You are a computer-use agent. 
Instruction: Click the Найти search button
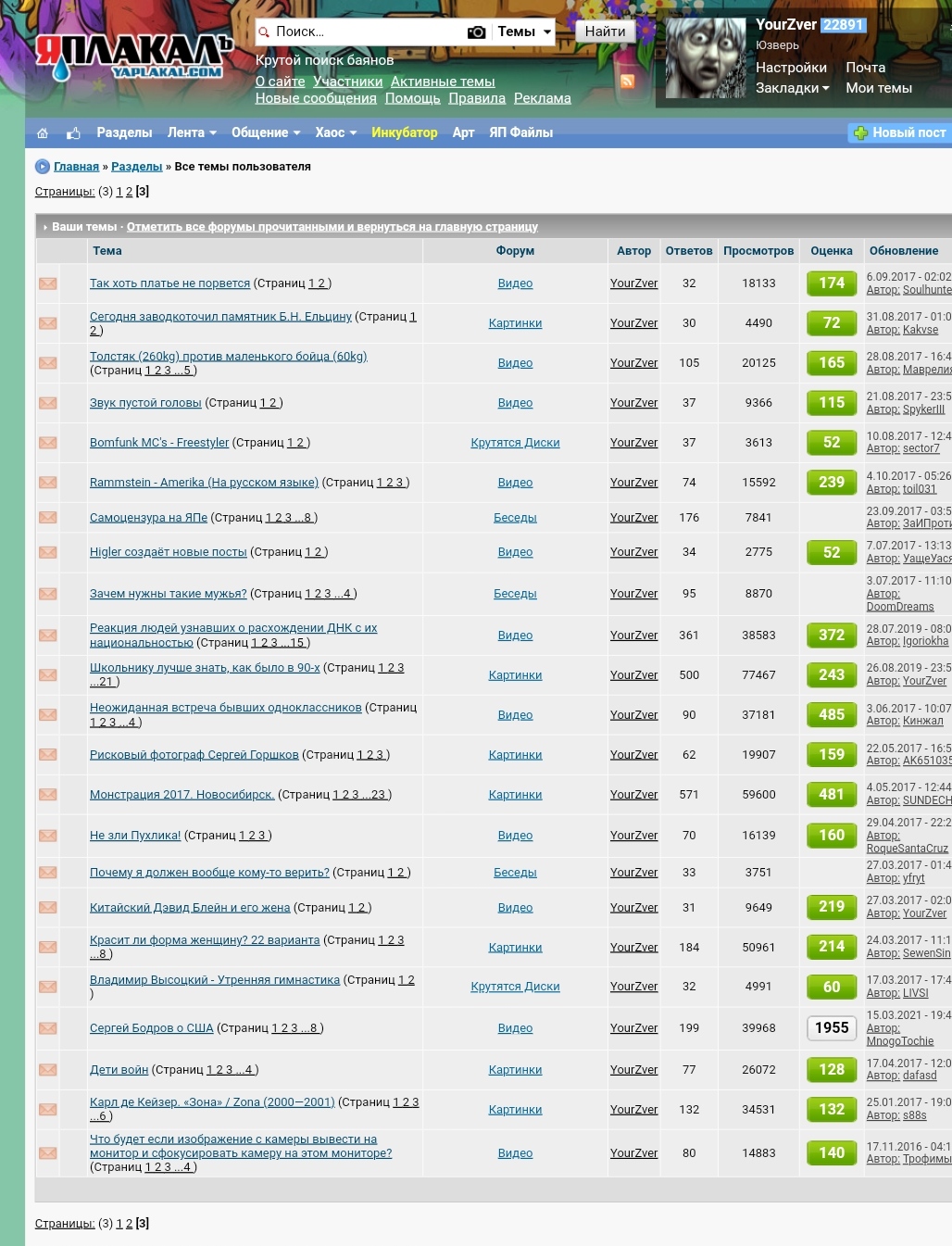605,31
